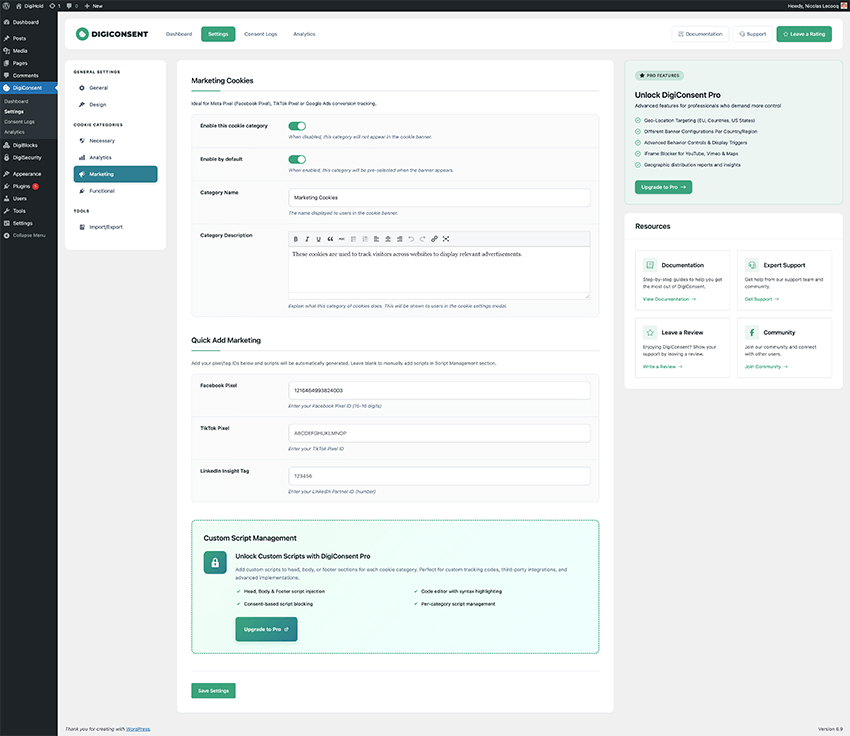Select Functional cookie category in sidebar
Image resolution: width=850 pixels, height=736 pixels.
pos(102,190)
